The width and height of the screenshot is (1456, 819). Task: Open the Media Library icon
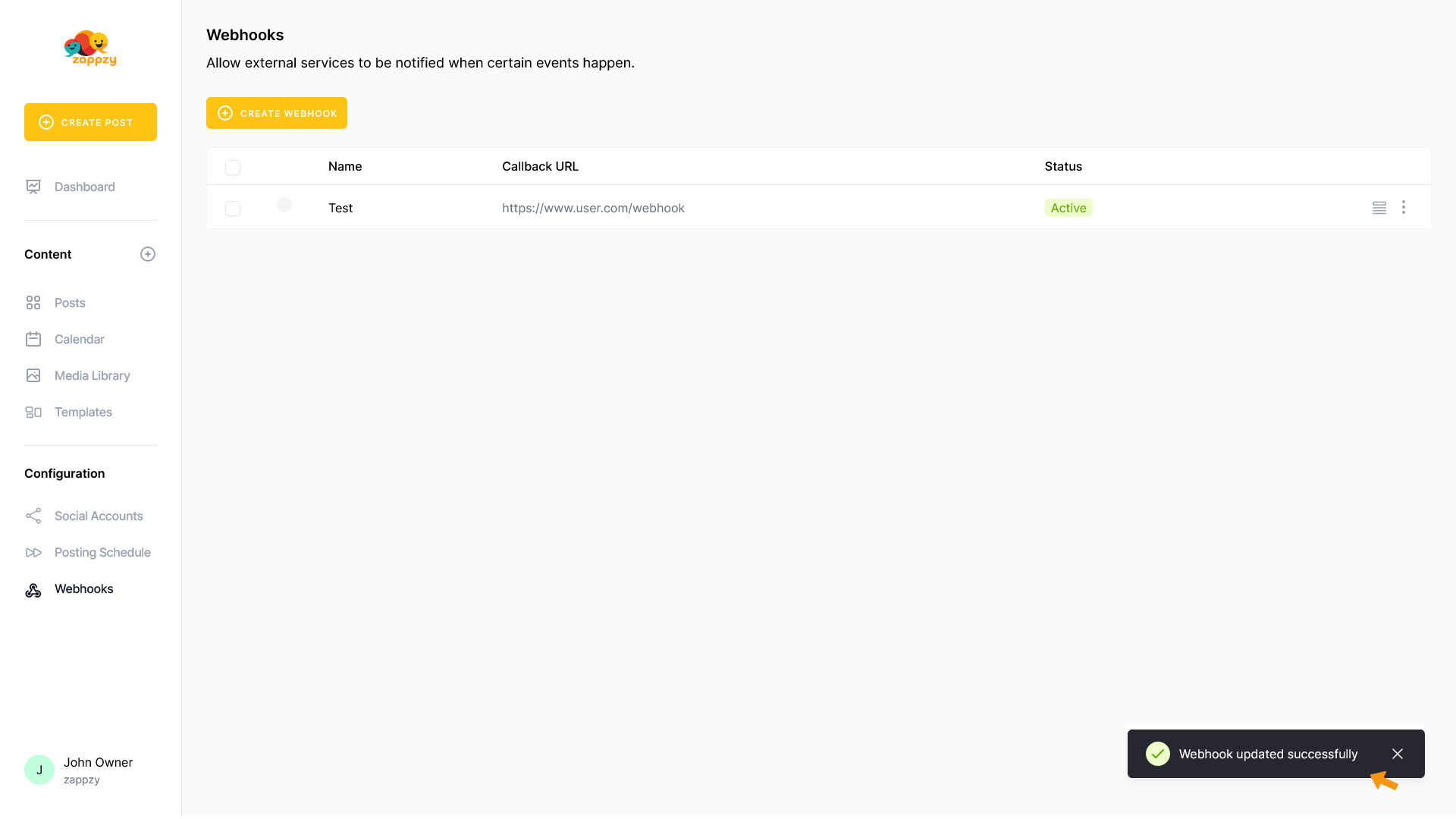pyautogui.click(x=33, y=375)
